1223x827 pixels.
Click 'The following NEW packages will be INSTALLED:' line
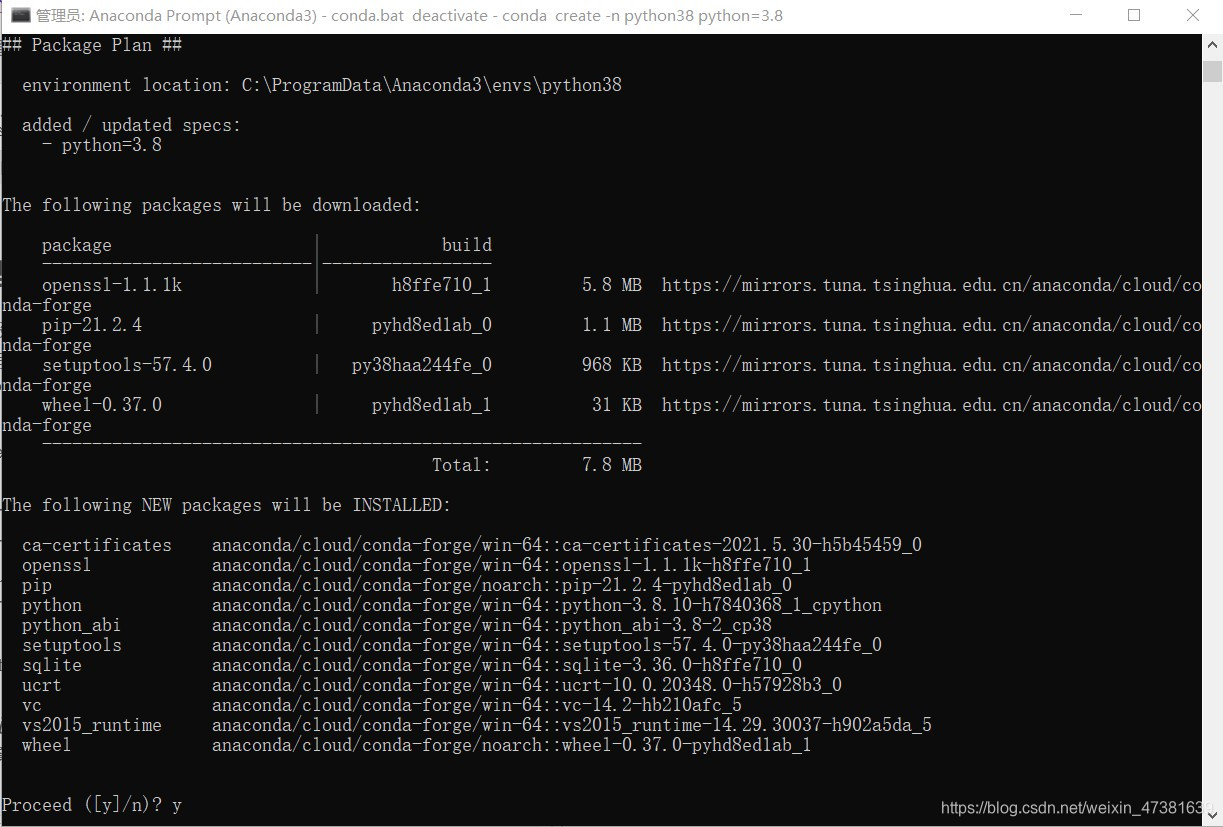click(x=227, y=505)
